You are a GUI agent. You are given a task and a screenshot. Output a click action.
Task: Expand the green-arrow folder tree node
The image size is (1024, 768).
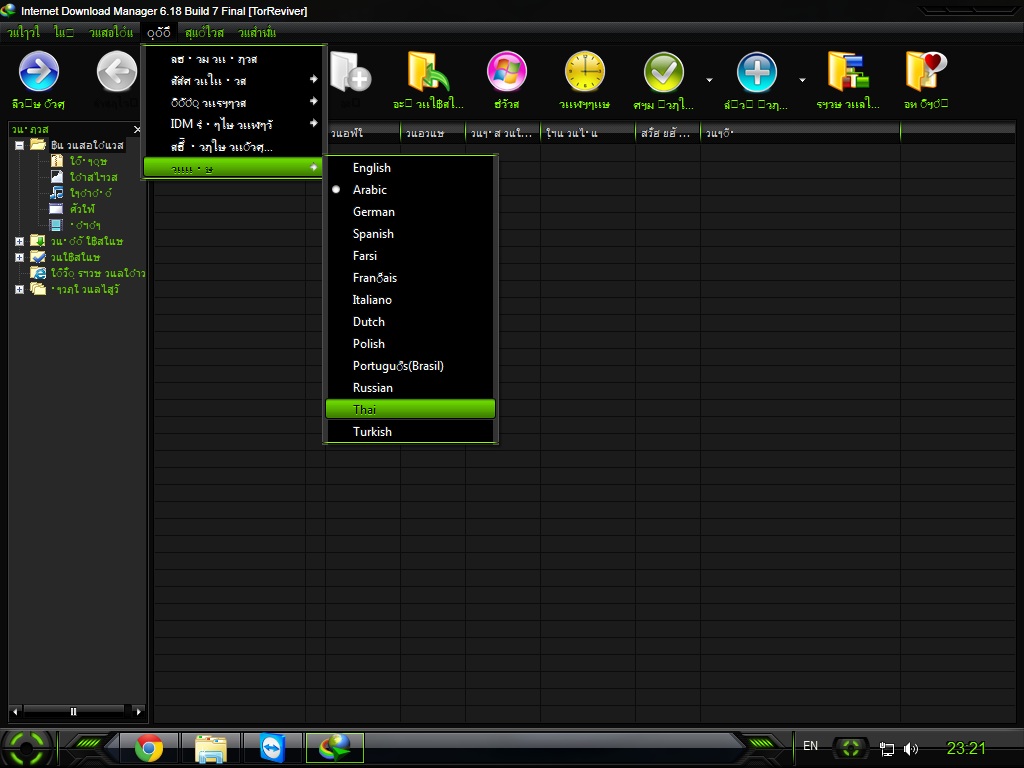[x=20, y=241]
